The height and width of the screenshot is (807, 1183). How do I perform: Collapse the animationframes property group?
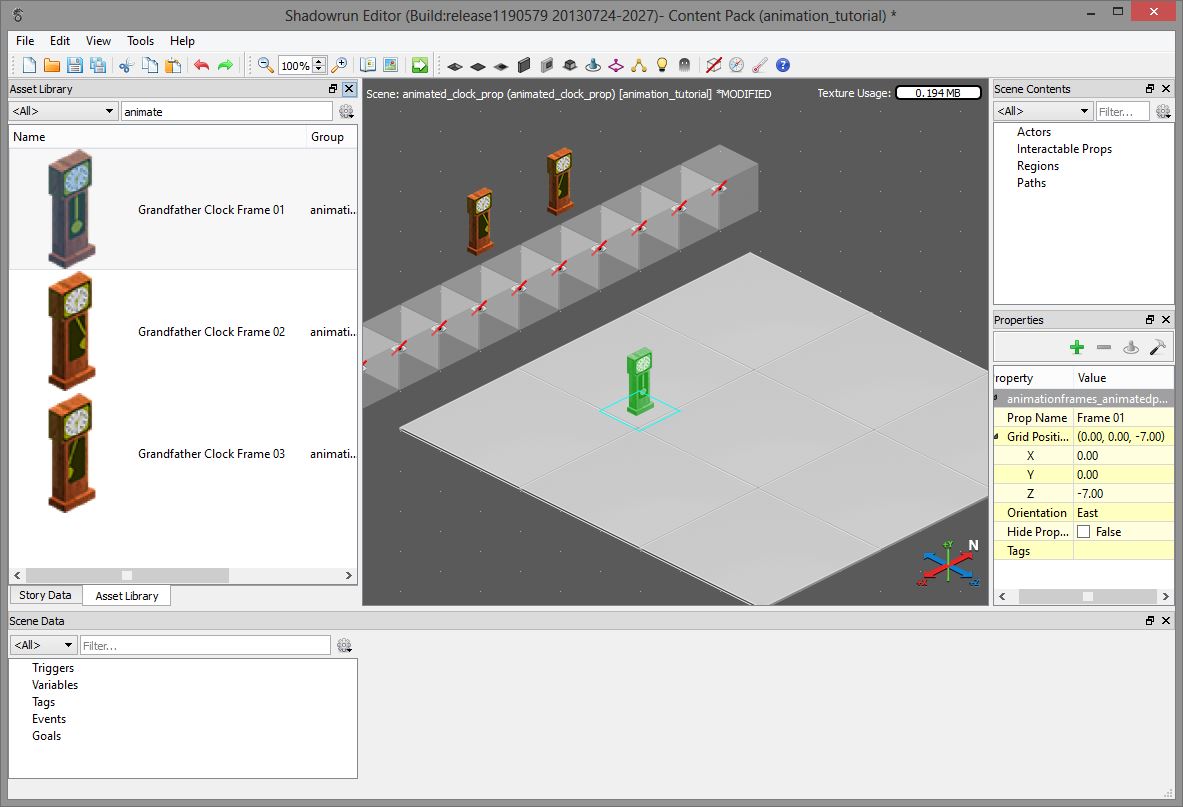(997, 398)
